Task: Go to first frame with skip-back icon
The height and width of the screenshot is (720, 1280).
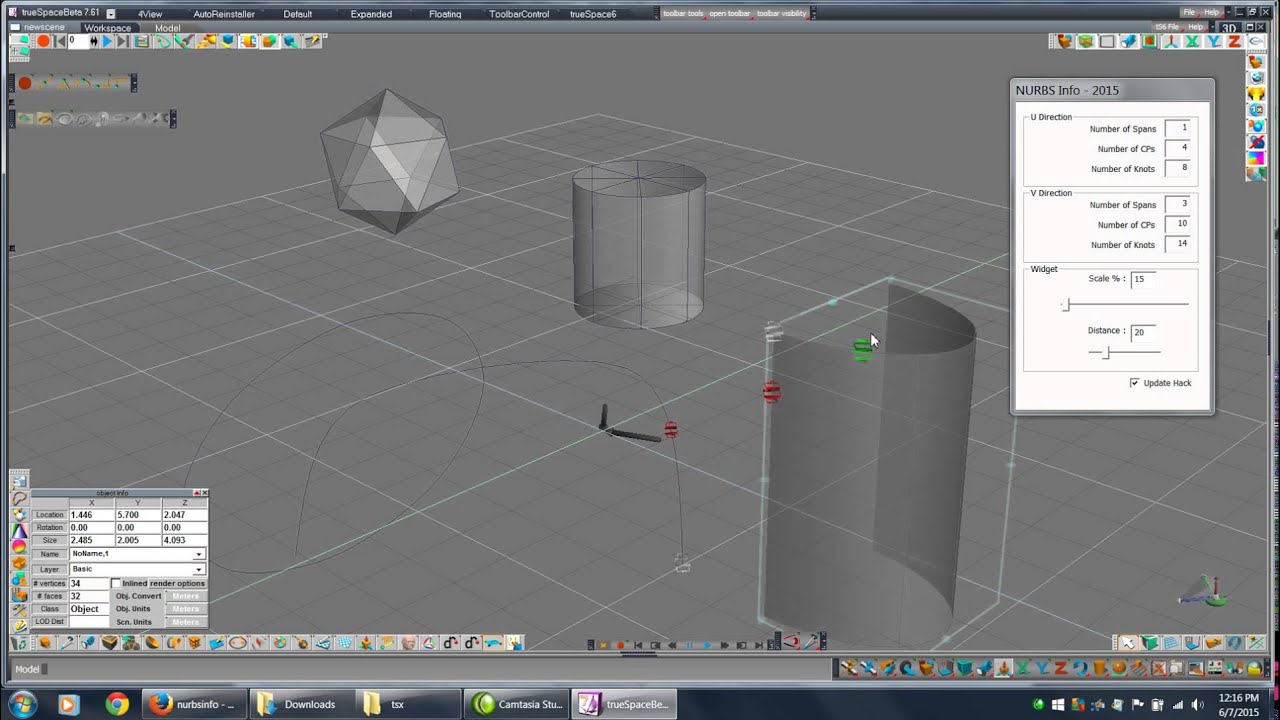Action: coord(60,41)
